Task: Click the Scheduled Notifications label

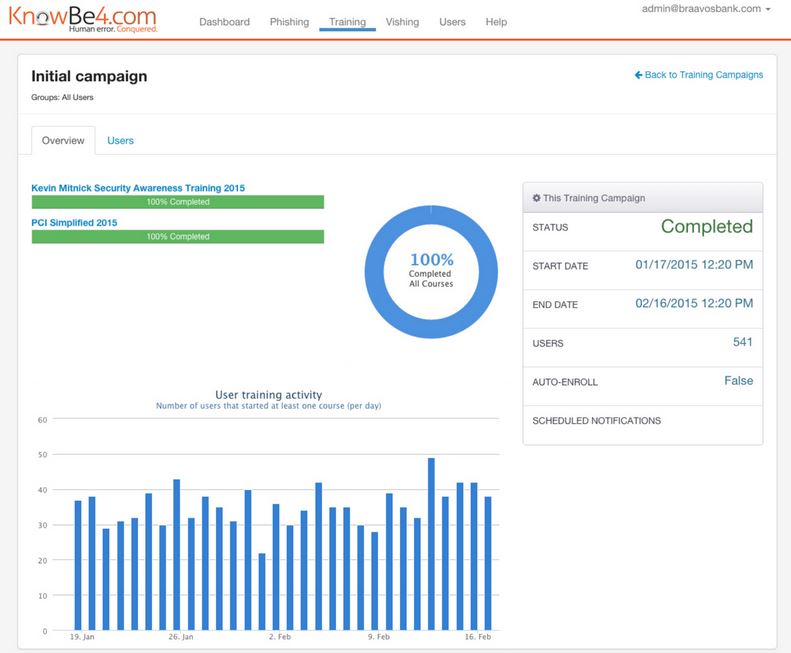Action: 596,421
